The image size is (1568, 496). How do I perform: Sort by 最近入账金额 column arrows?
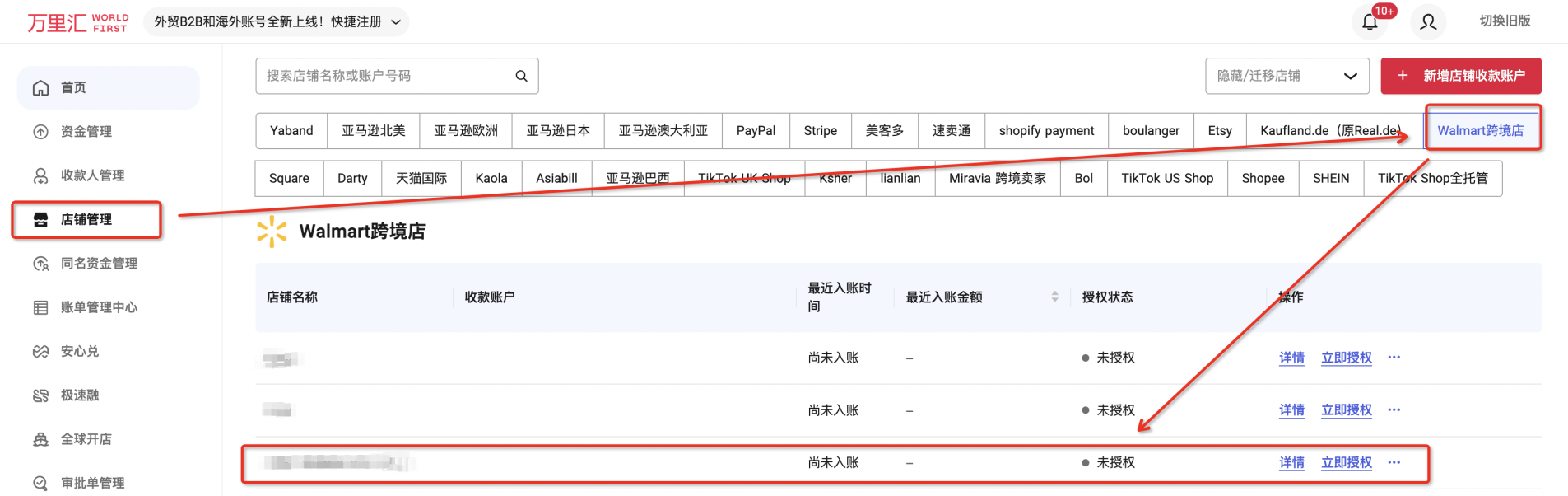[x=1054, y=297]
